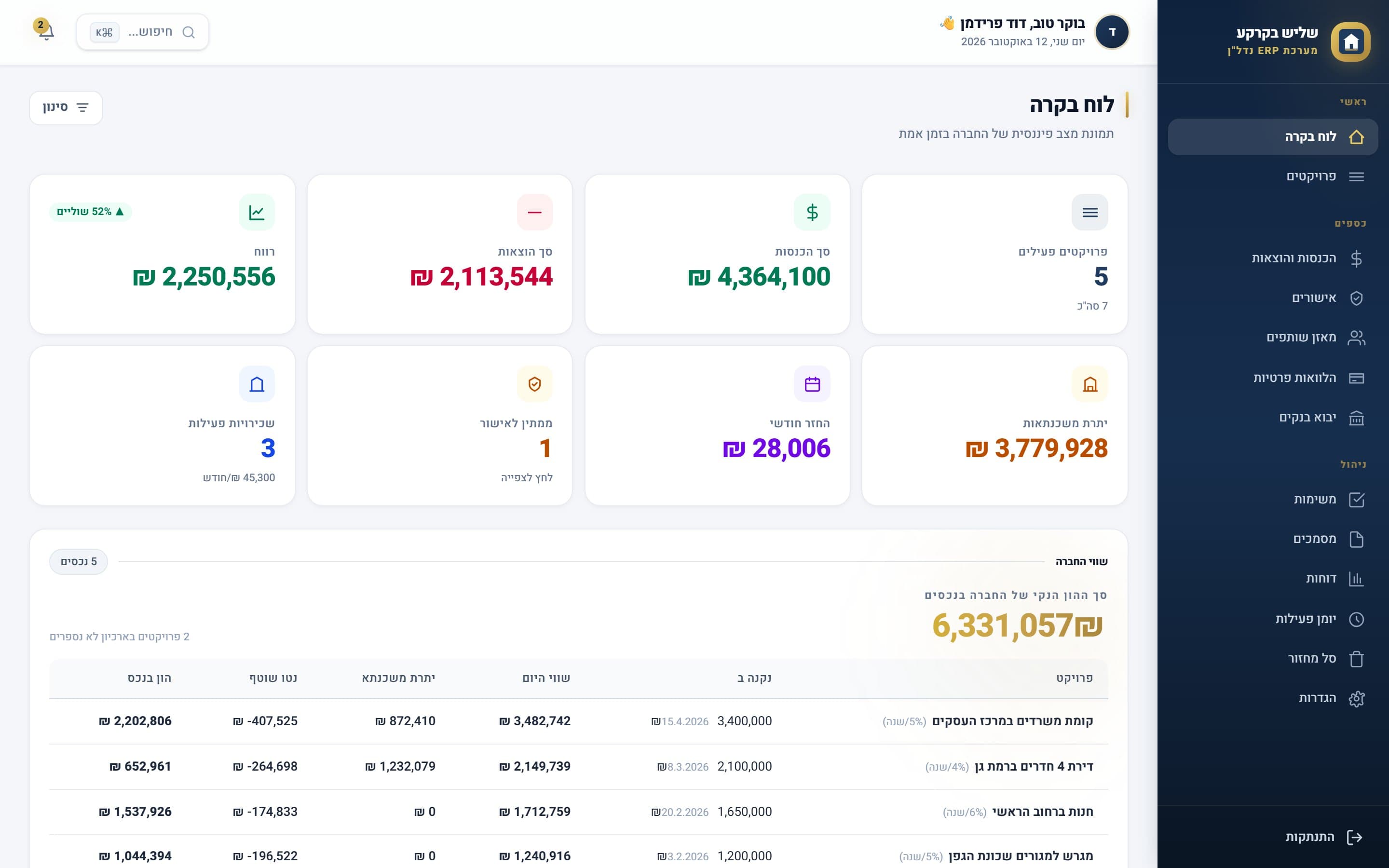Viewport: 1389px width, 868px height.
Task: Go to פרויקטים sidebar item
Action: click(1272, 176)
